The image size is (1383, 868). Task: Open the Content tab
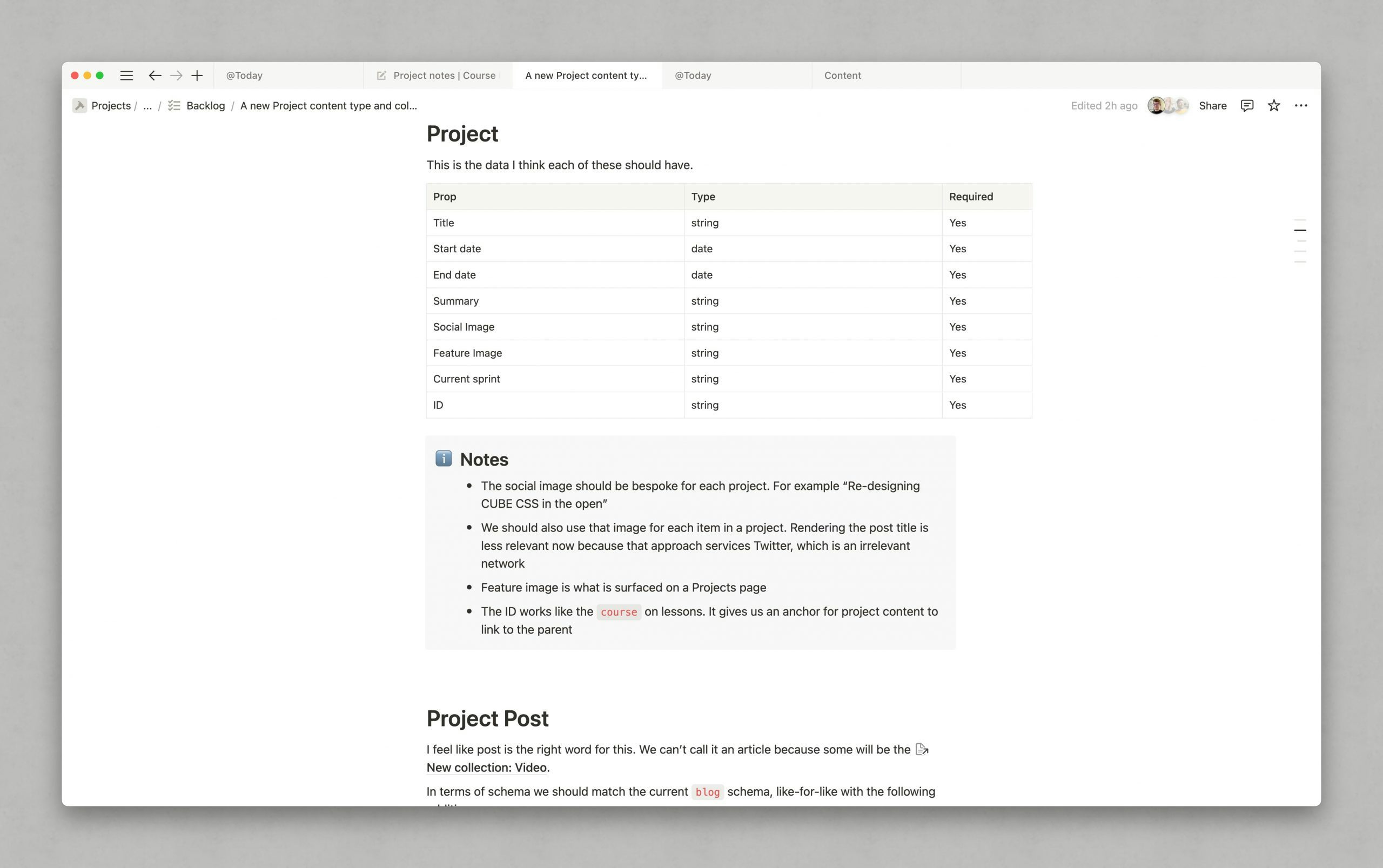point(887,75)
